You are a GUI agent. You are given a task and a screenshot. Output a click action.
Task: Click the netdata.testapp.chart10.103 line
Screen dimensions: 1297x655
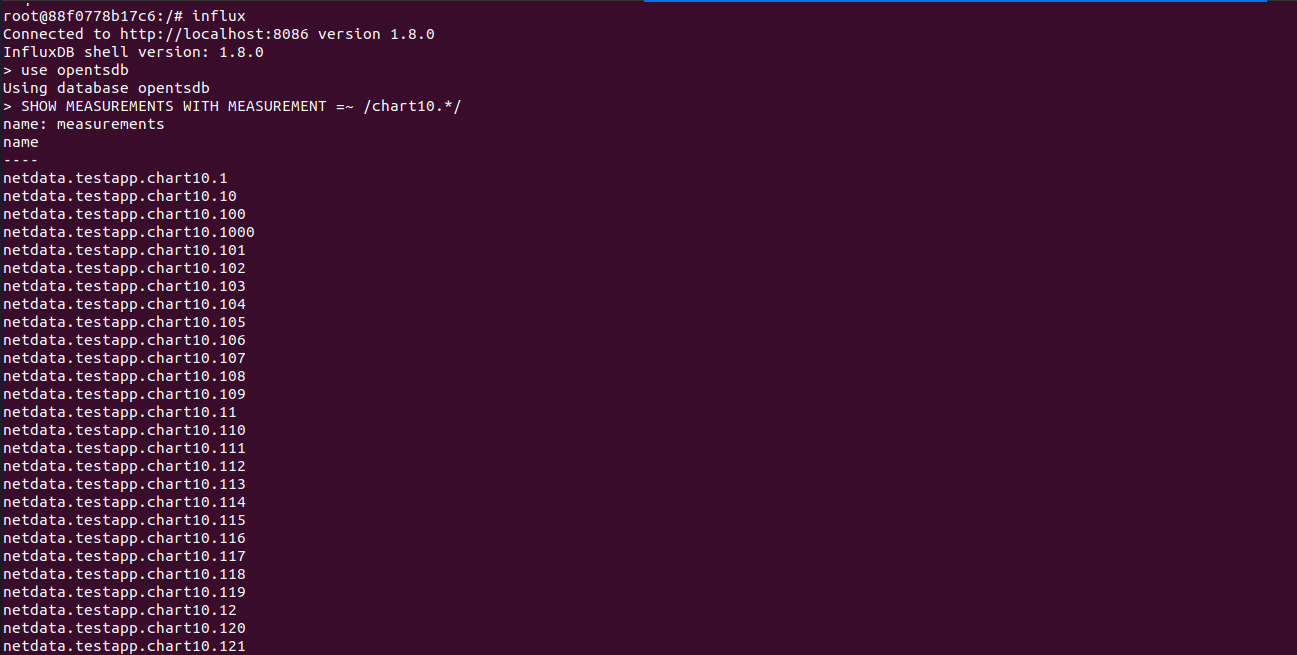124,286
